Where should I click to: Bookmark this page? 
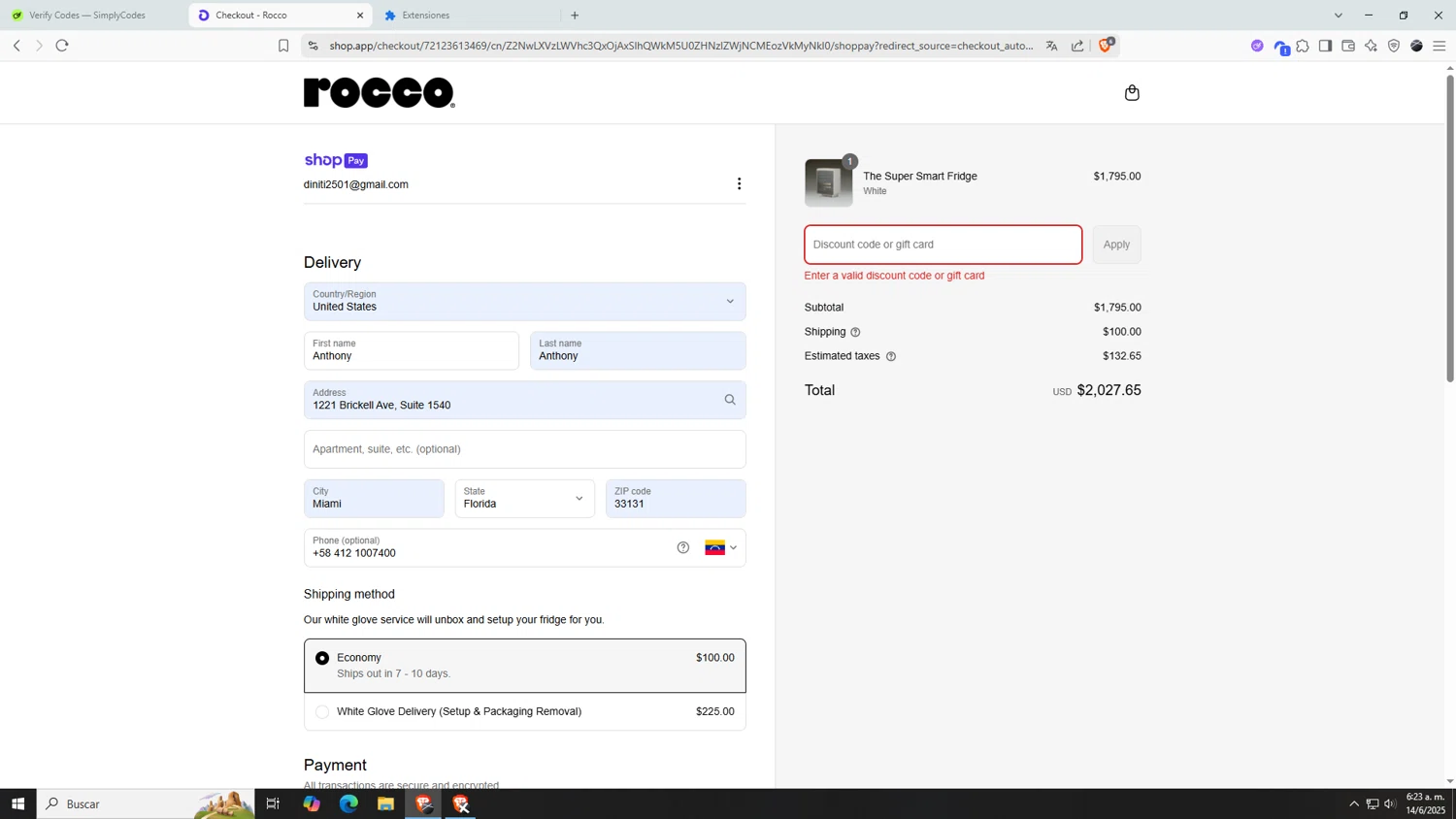tap(283, 46)
